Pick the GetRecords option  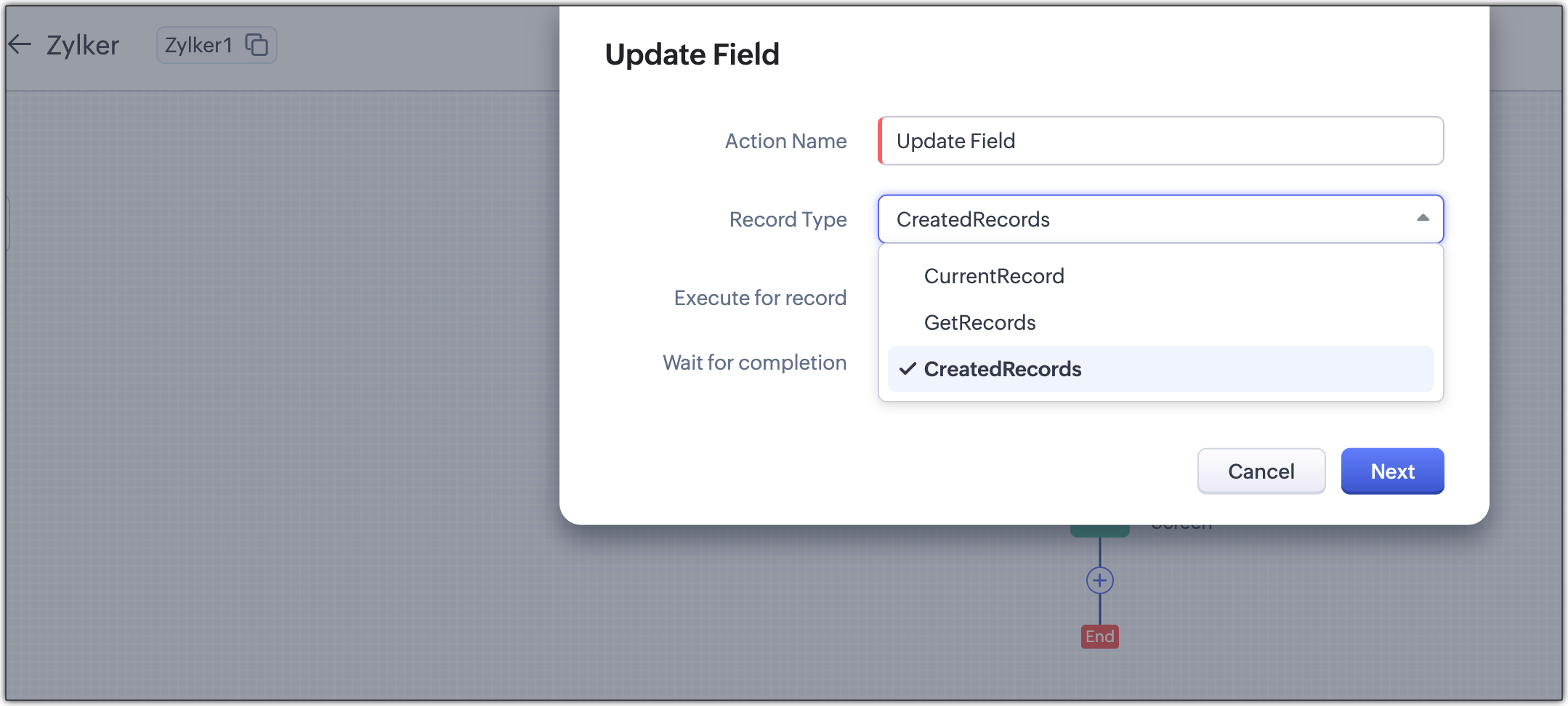coord(979,322)
